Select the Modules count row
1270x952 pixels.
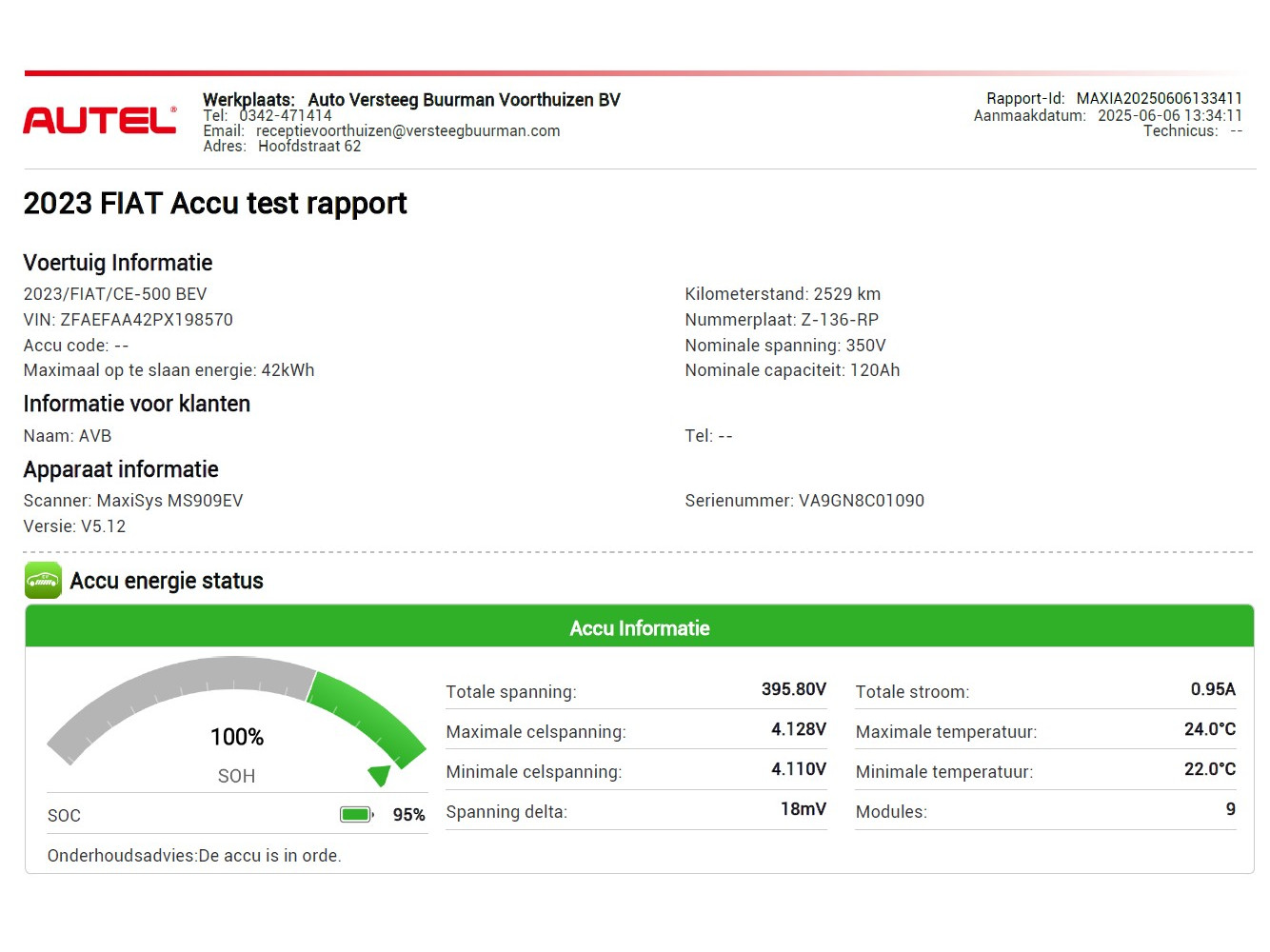pyautogui.click(x=1044, y=811)
